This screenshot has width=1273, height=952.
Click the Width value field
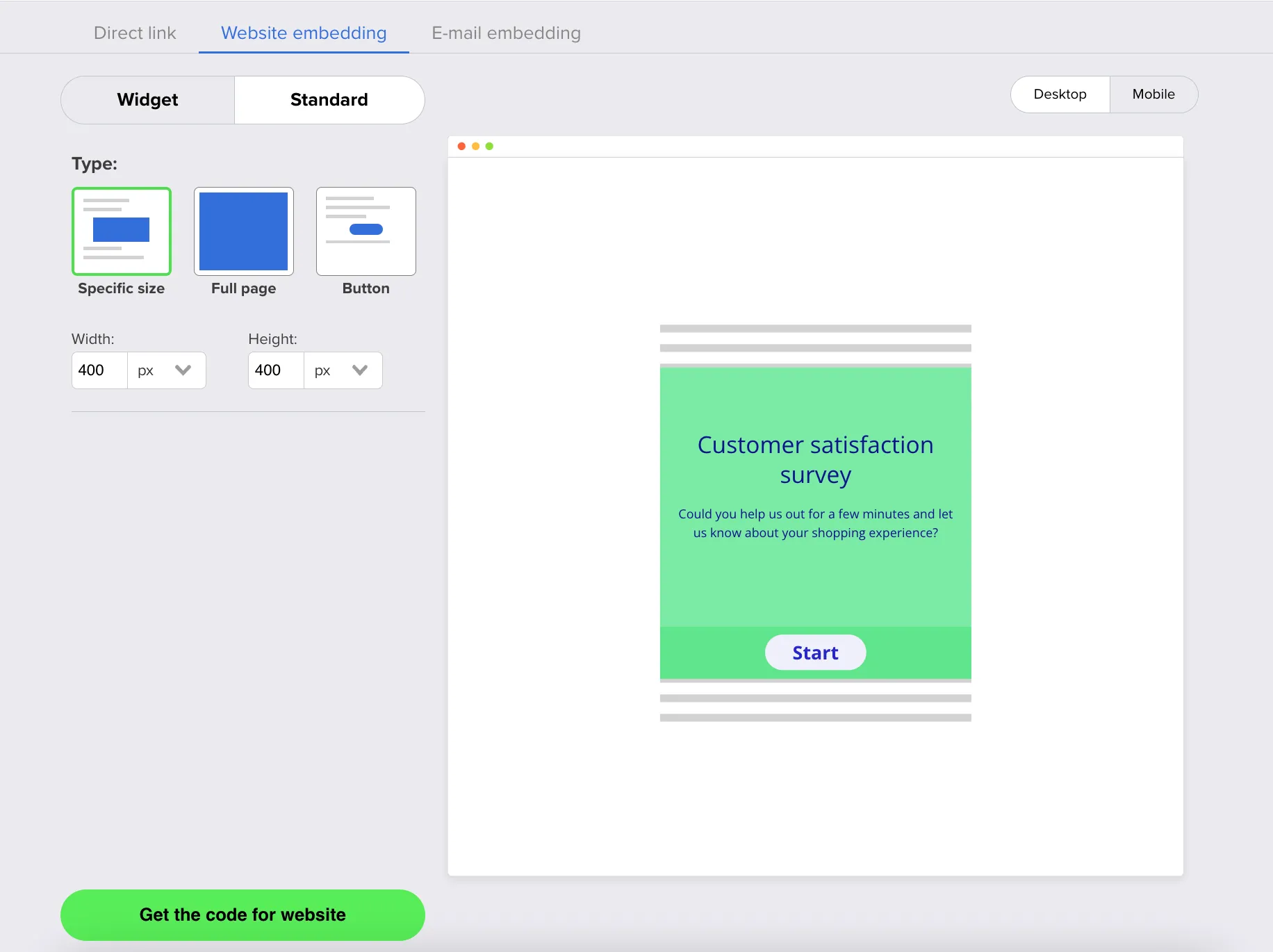coord(99,370)
